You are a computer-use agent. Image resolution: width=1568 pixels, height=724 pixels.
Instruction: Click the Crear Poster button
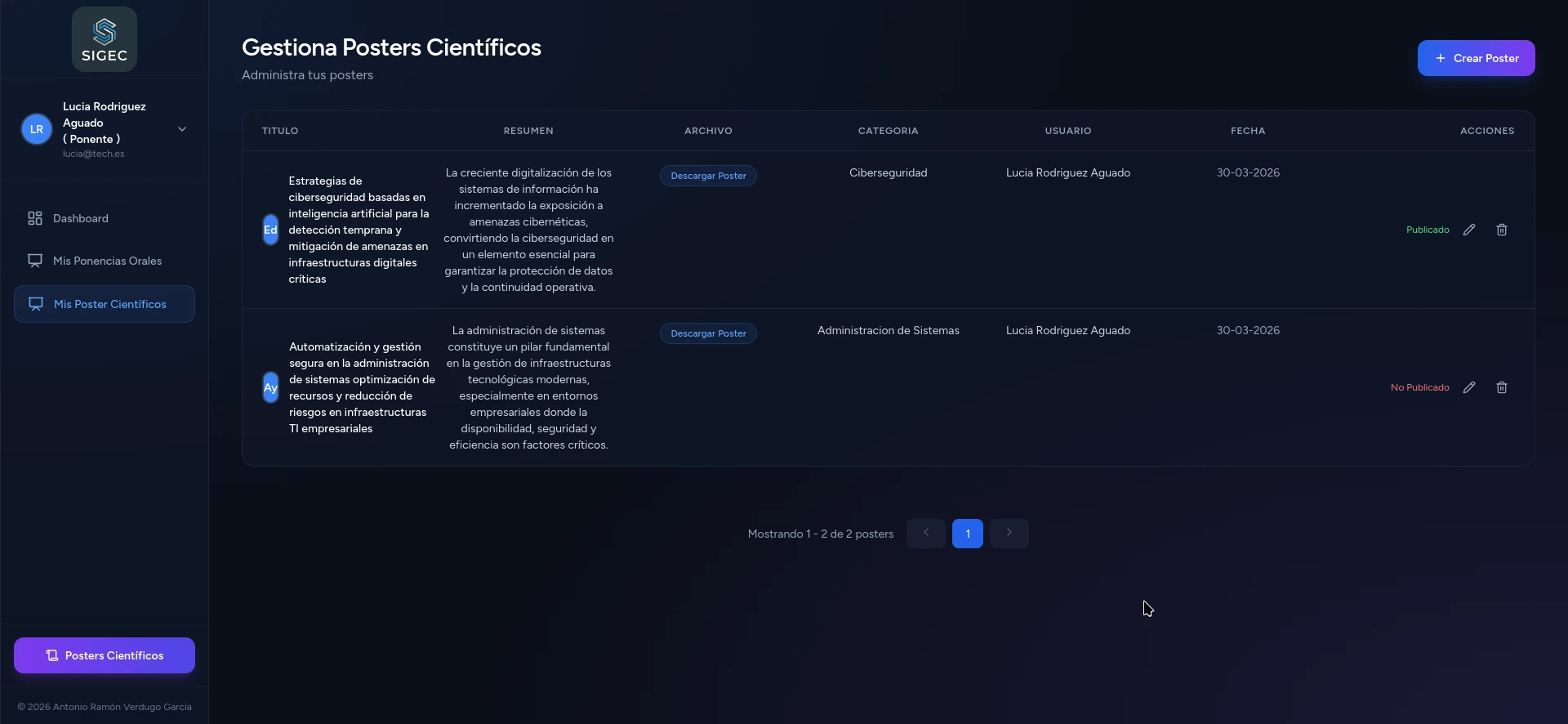(1476, 58)
